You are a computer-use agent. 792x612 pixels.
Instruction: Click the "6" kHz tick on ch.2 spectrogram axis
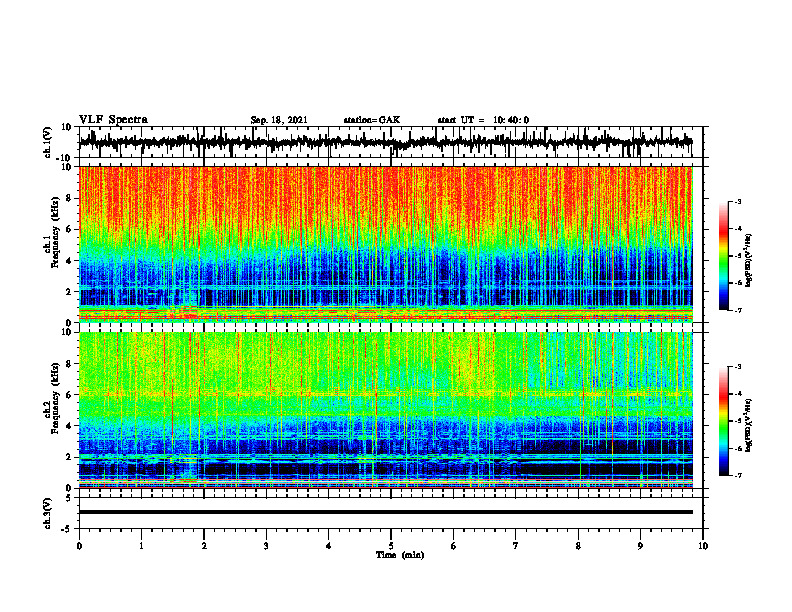click(x=69, y=395)
